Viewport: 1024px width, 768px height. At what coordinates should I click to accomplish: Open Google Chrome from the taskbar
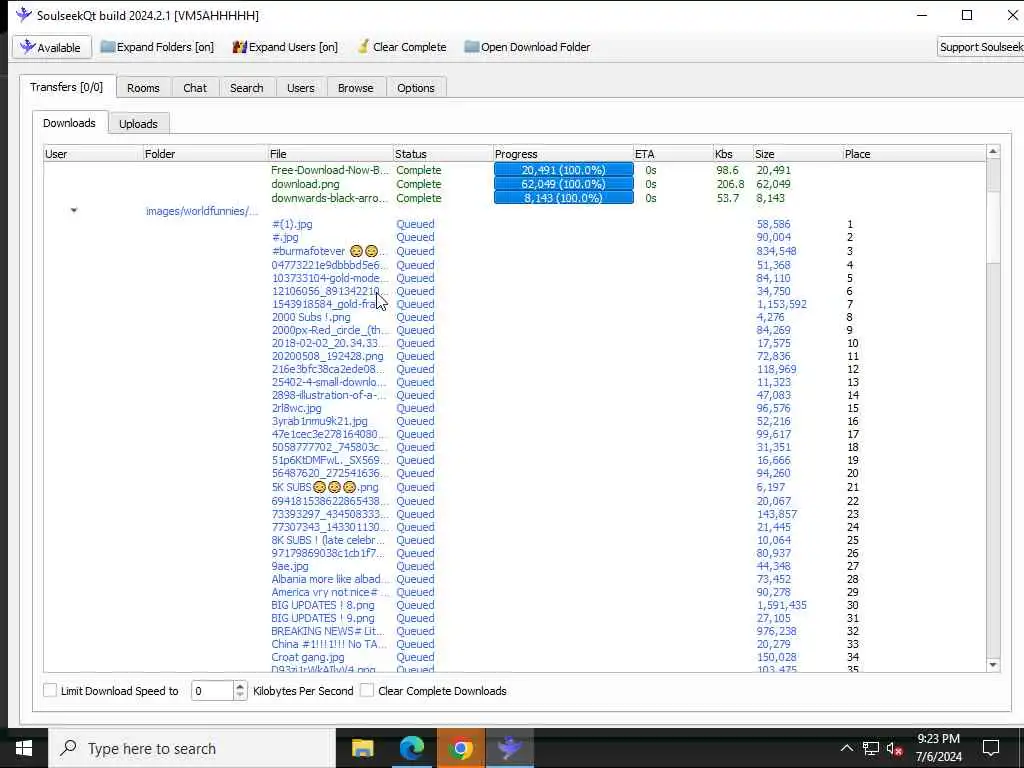pos(460,748)
